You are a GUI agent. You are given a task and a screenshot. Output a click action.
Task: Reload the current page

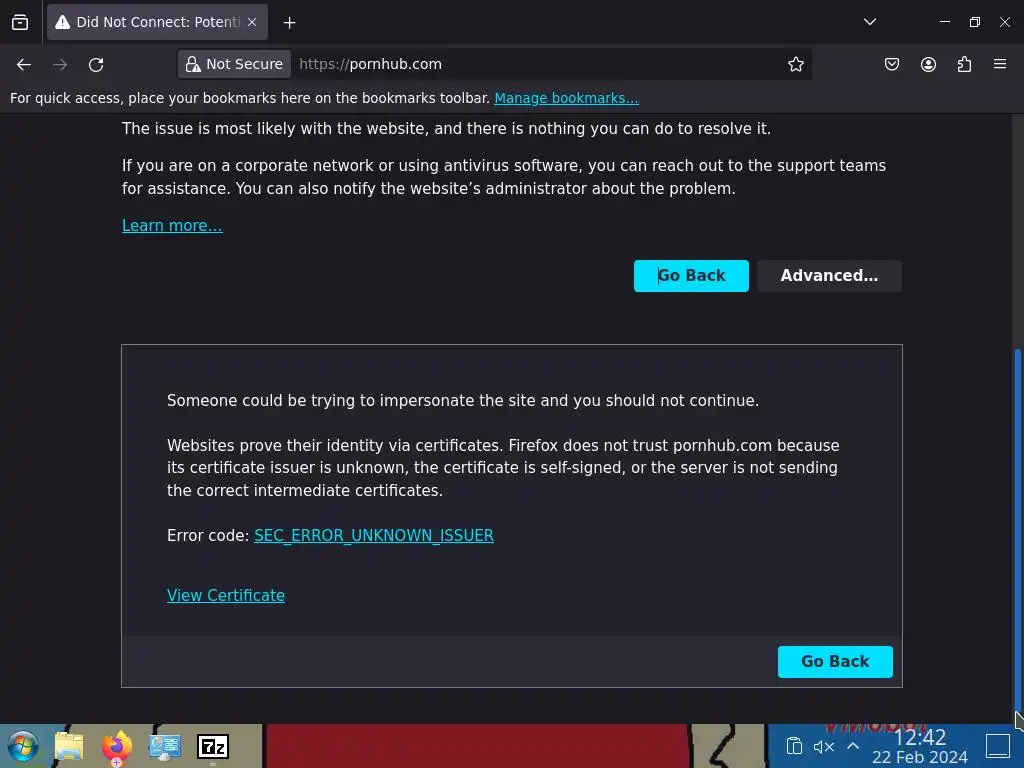pyautogui.click(x=96, y=65)
